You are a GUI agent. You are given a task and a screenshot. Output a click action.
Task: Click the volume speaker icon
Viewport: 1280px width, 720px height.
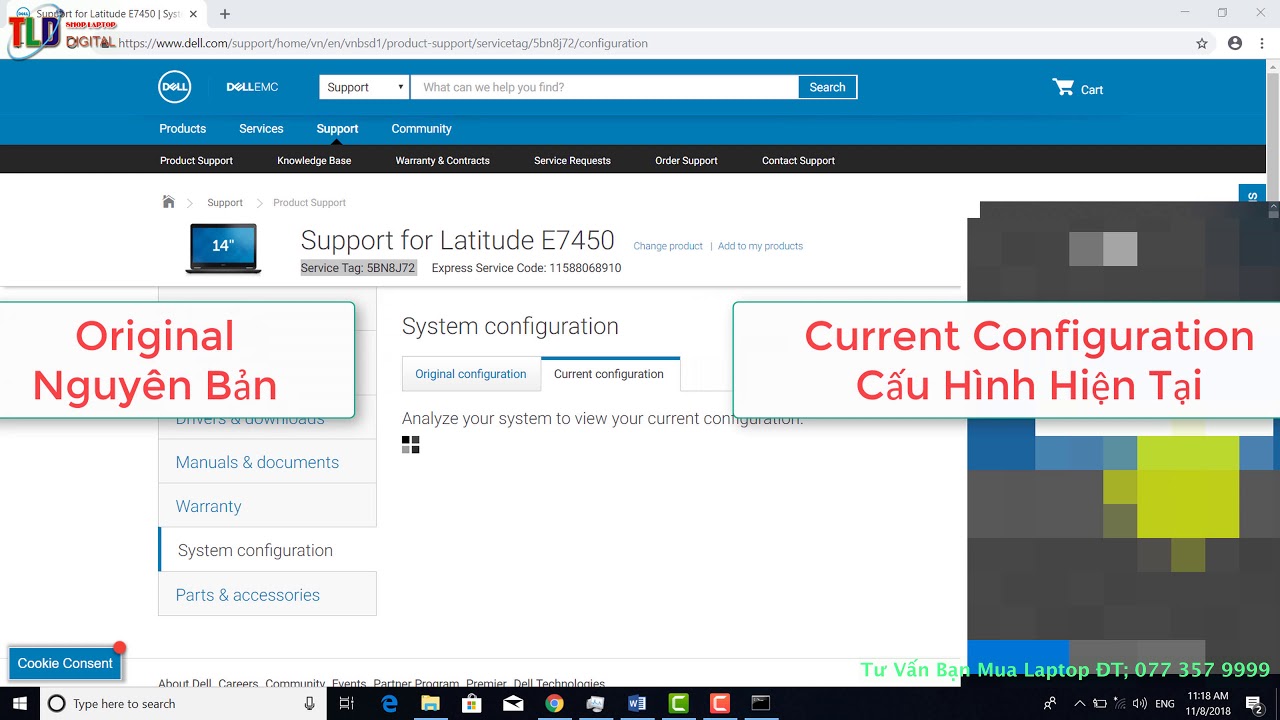tap(1139, 704)
